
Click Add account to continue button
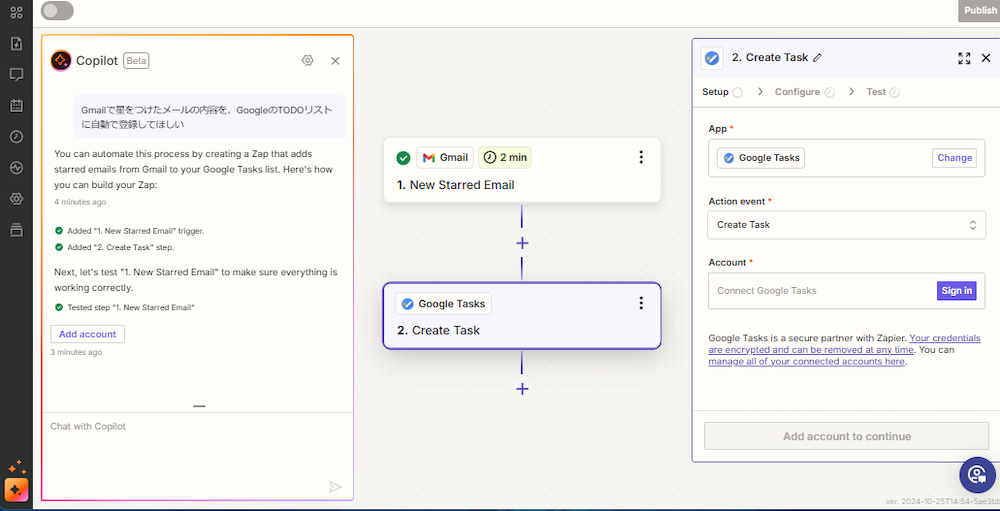846,436
